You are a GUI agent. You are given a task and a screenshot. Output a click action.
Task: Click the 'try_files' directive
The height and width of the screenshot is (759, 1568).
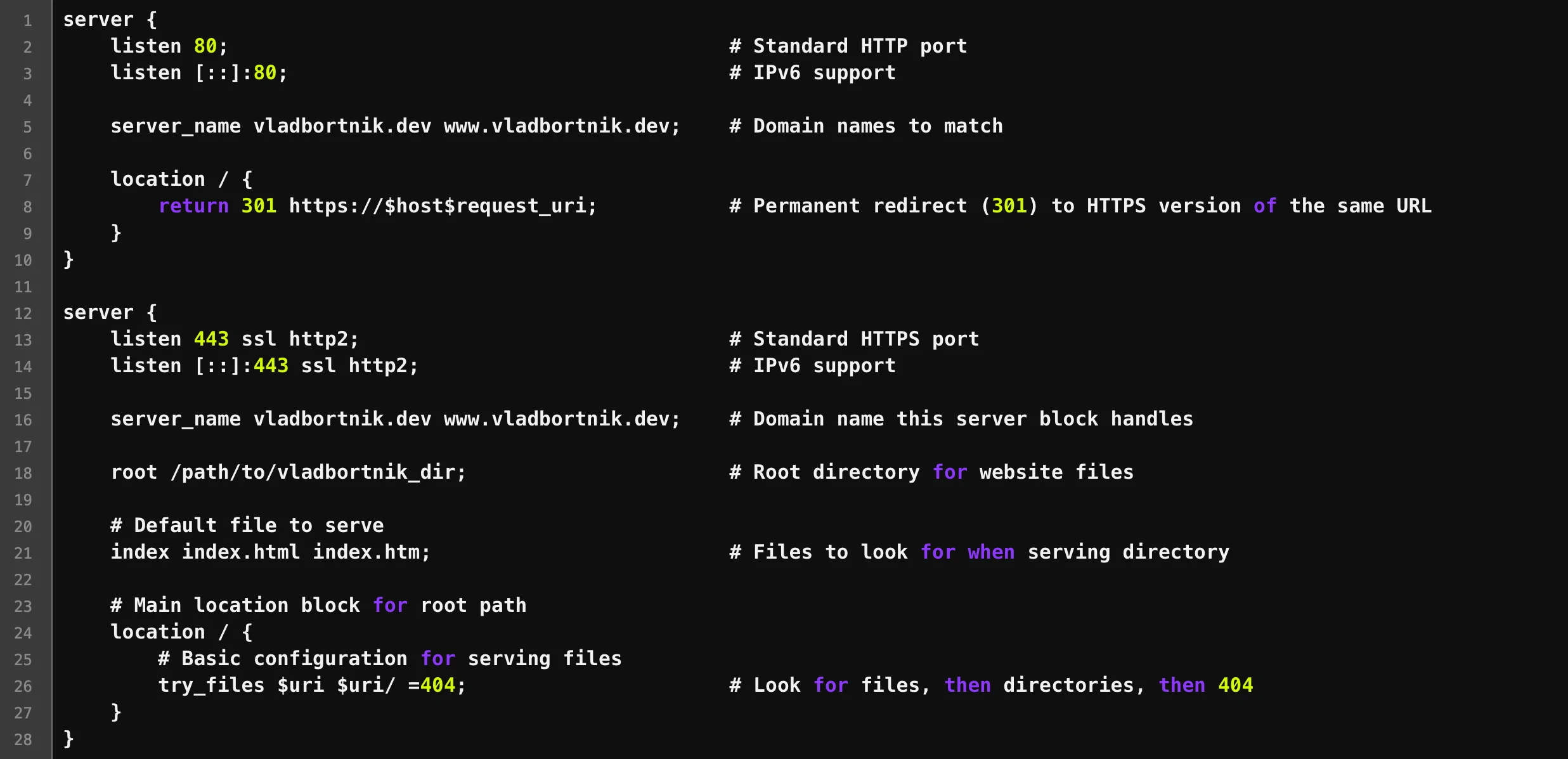pyautogui.click(x=211, y=685)
